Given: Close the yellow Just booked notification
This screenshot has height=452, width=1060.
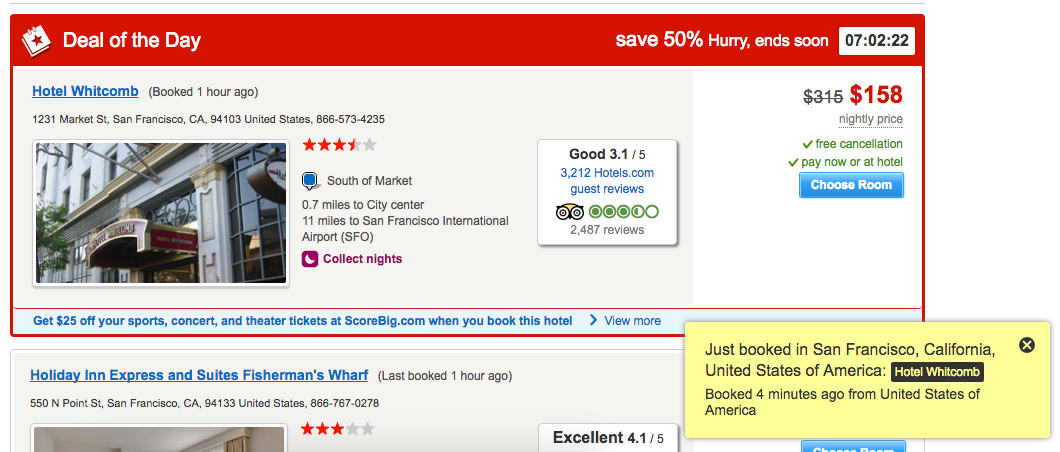Looking at the screenshot, I should click(x=1027, y=345).
